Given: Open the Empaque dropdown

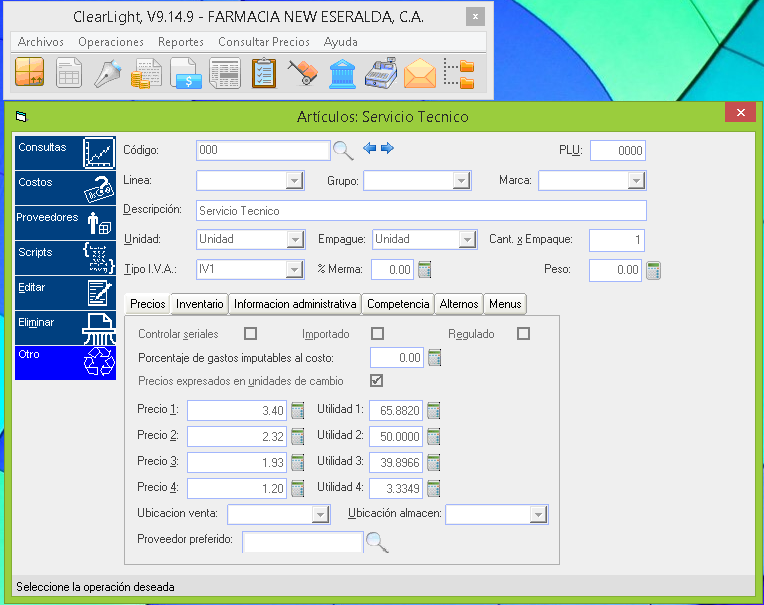Looking at the screenshot, I should click(x=467, y=240).
